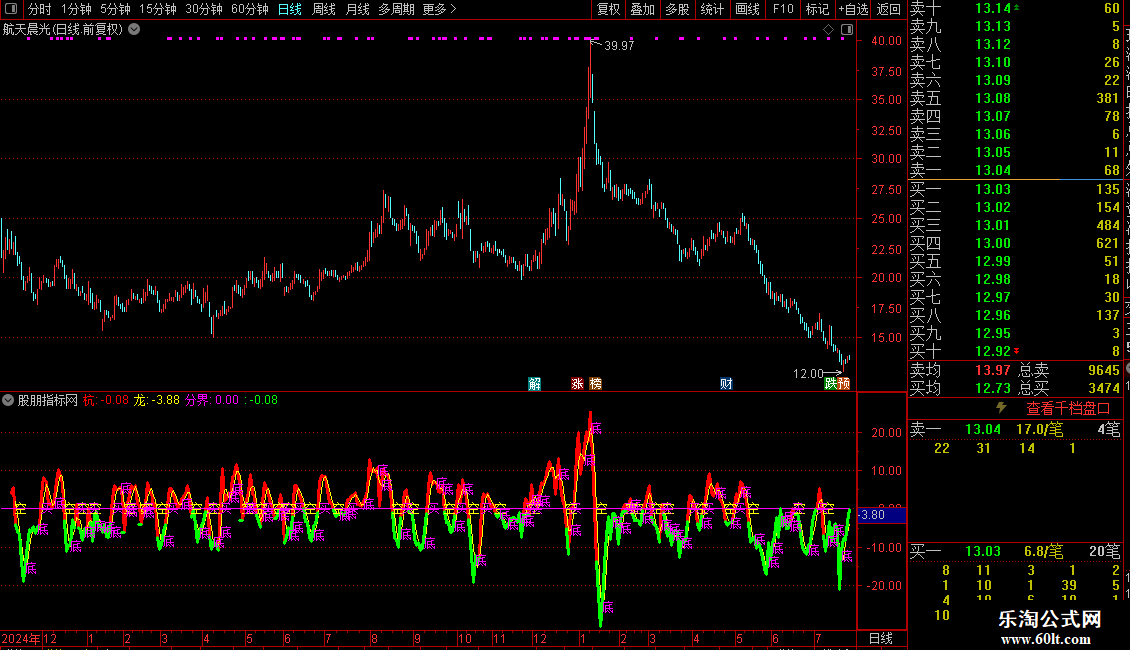This screenshot has height=650, width=1130.
Task: Click the window split icon at chart top-right
Action: 847,30
